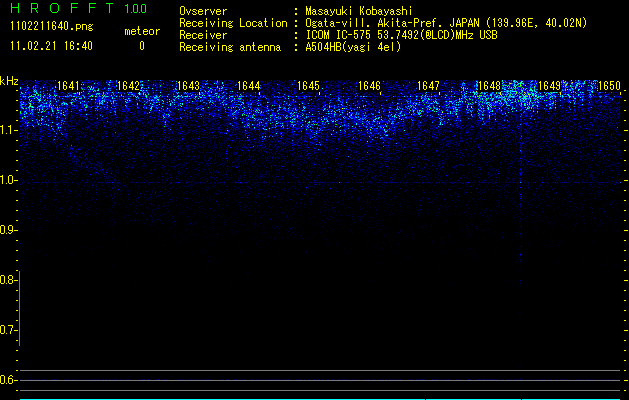This screenshot has height=400, width=629.
Task: Click the Receiver field label
Action: 203,35
